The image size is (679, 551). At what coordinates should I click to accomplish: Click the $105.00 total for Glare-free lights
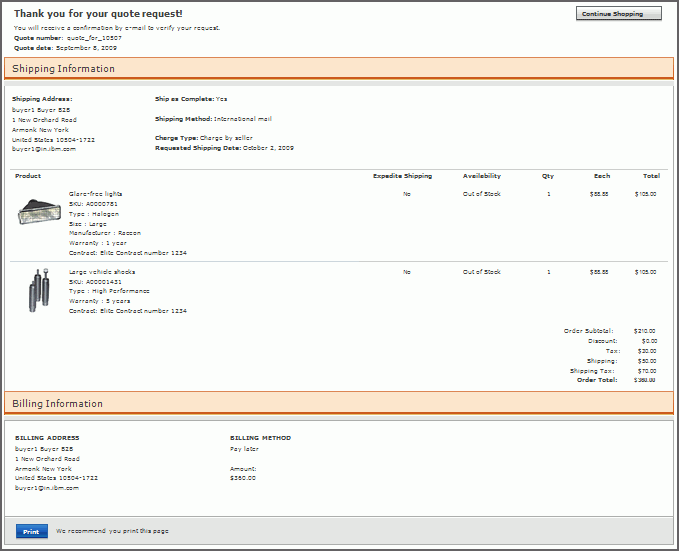tap(645, 194)
